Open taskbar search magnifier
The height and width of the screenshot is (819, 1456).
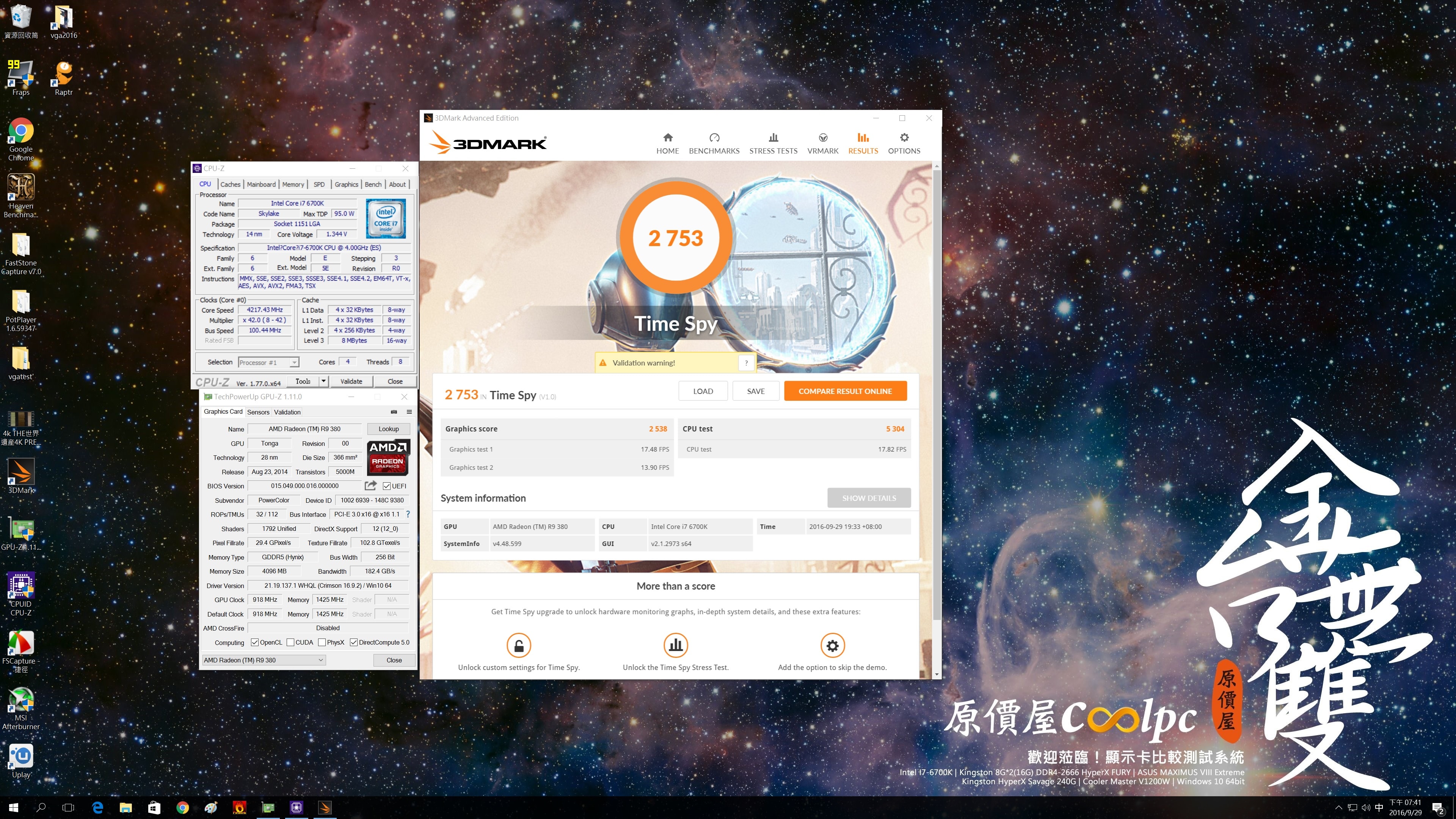tap(41, 808)
